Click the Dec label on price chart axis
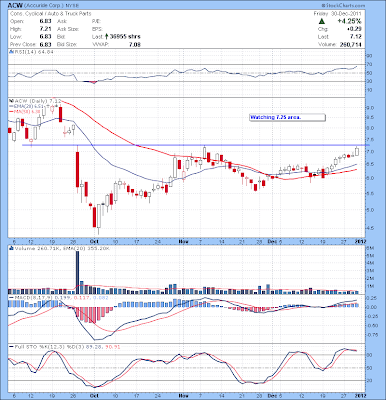This screenshot has width=386, height=400. 273,241
